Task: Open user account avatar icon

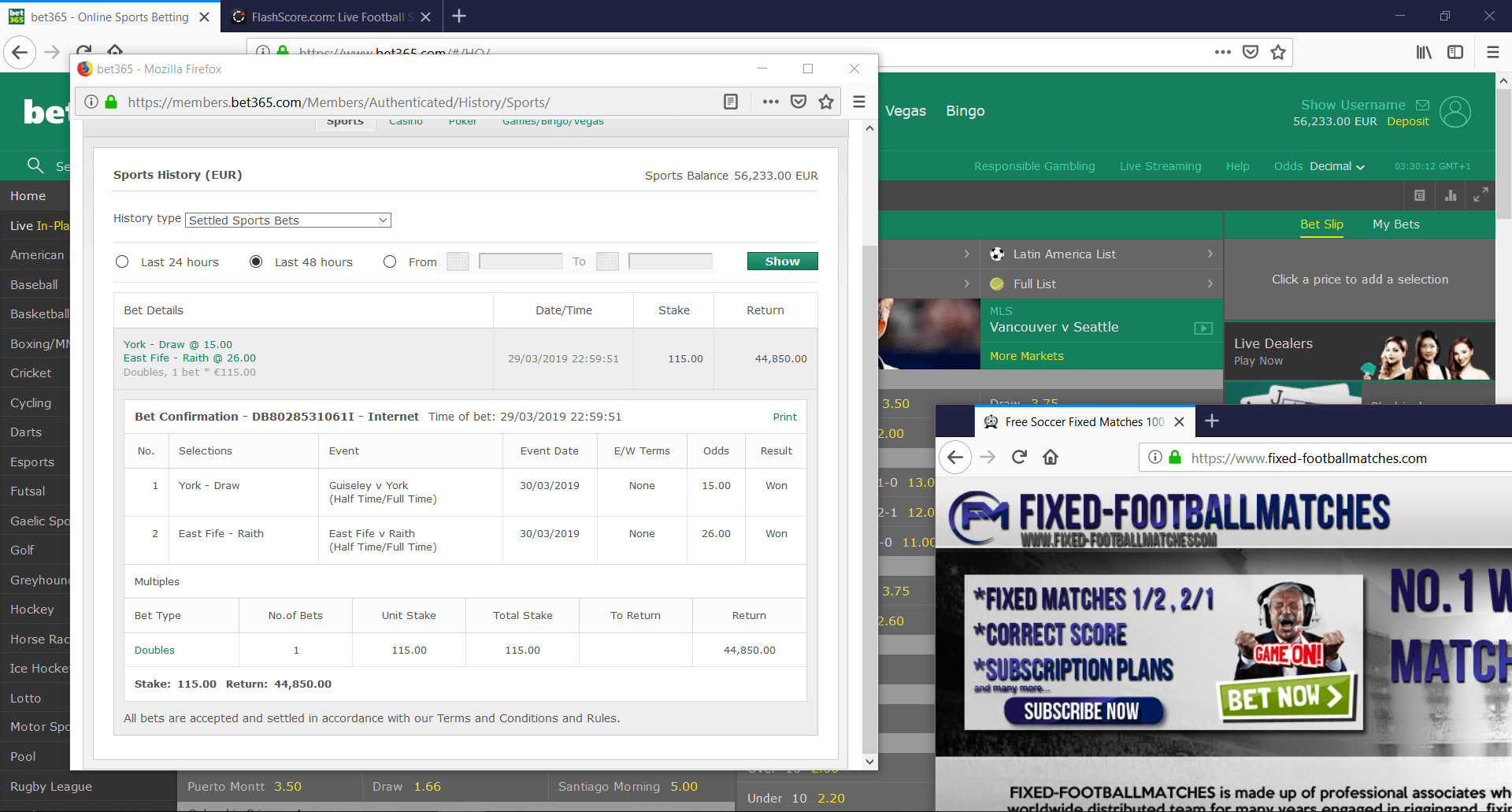Action: (1455, 112)
